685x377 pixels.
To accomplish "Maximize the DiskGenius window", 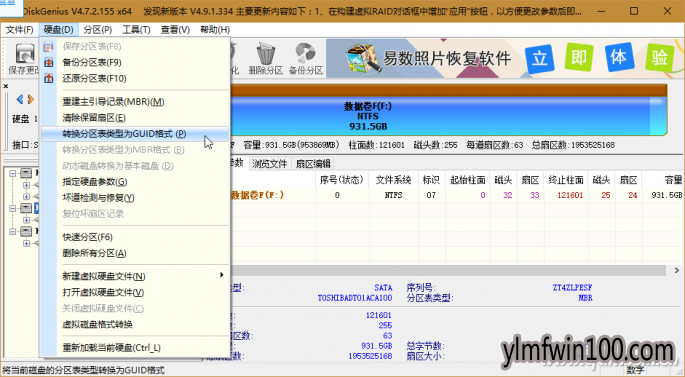I will (x=634, y=11).
